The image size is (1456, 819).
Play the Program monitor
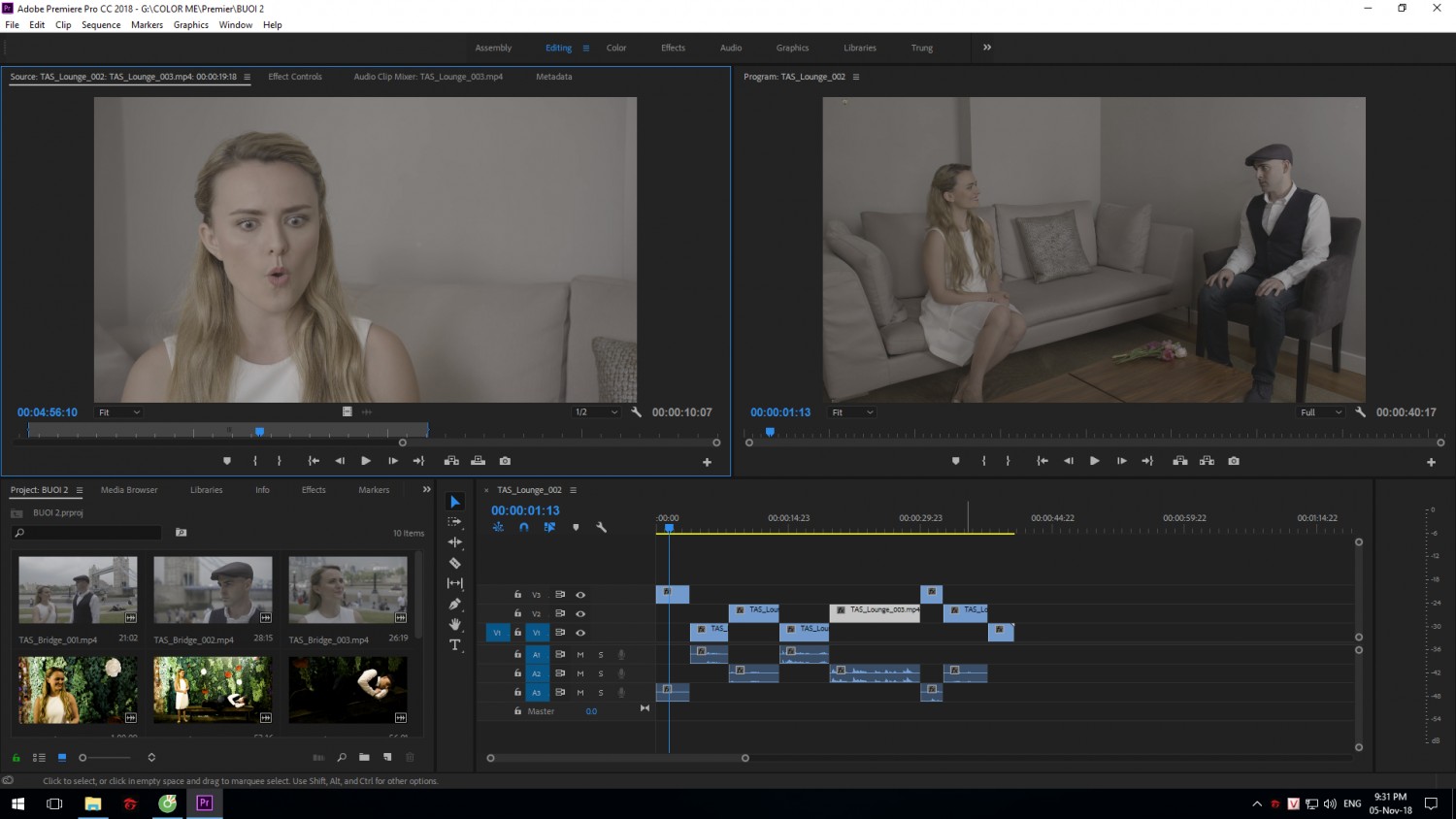(x=1094, y=461)
